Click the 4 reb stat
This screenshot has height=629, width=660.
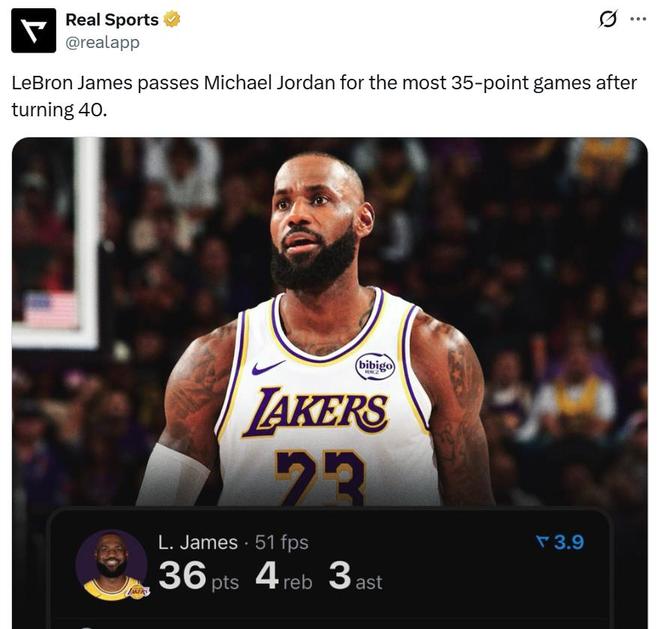(x=283, y=577)
